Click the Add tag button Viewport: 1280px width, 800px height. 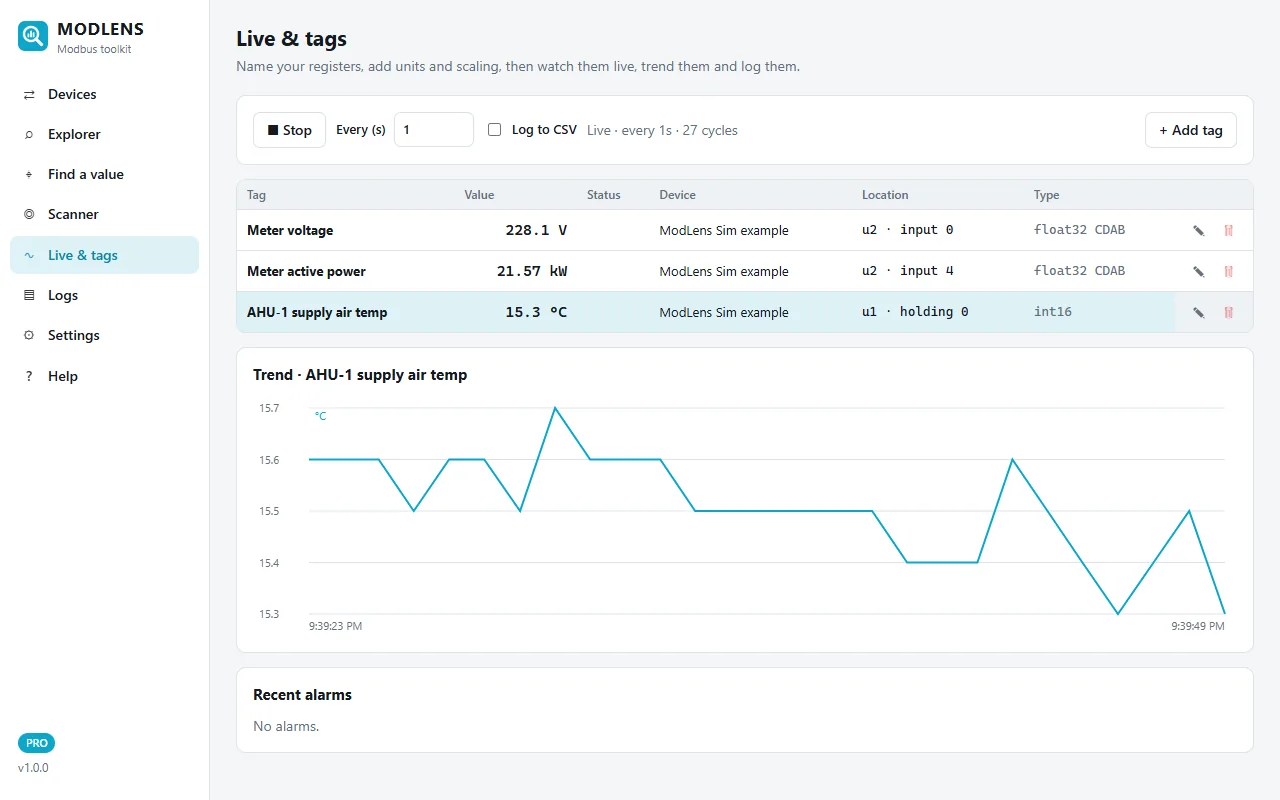[1190, 130]
